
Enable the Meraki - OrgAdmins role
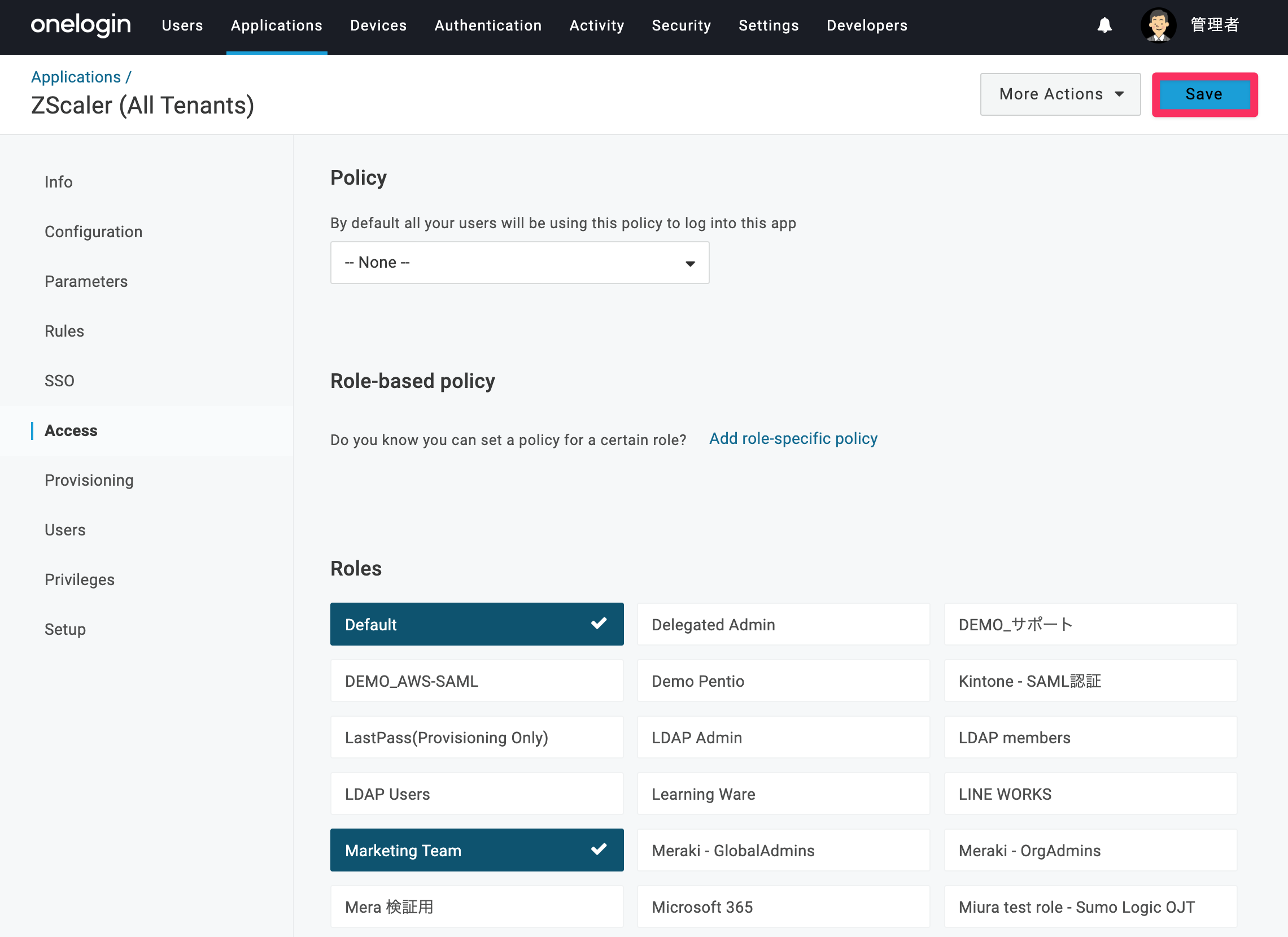1090,850
